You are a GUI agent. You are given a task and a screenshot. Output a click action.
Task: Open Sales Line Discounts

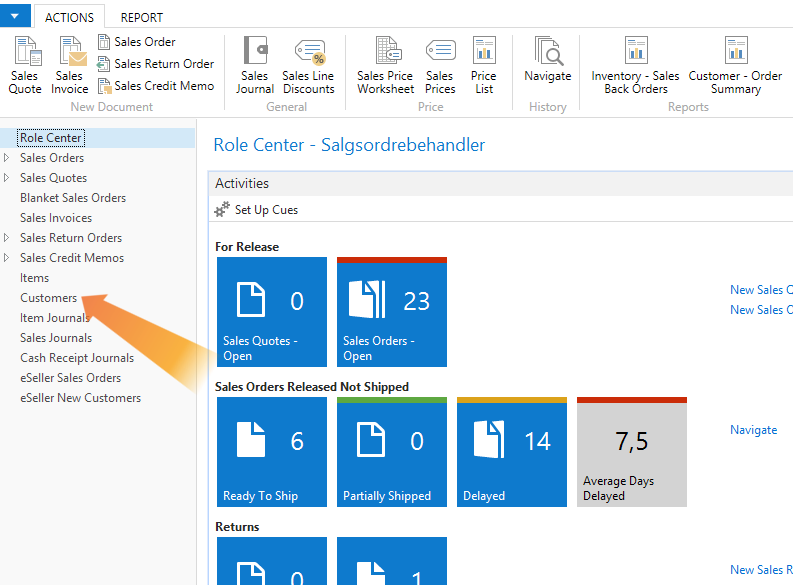pos(309,65)
